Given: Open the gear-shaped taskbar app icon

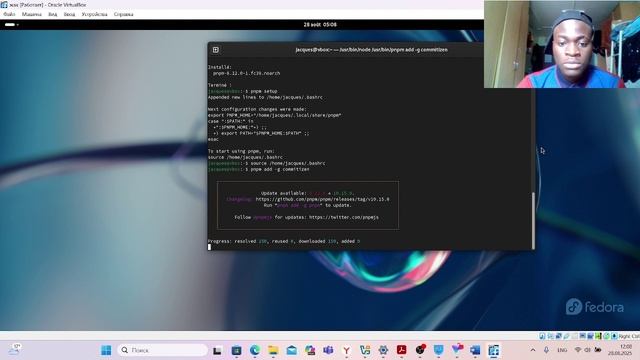Looking at the screenshot, I should click(x=383, y=350).
